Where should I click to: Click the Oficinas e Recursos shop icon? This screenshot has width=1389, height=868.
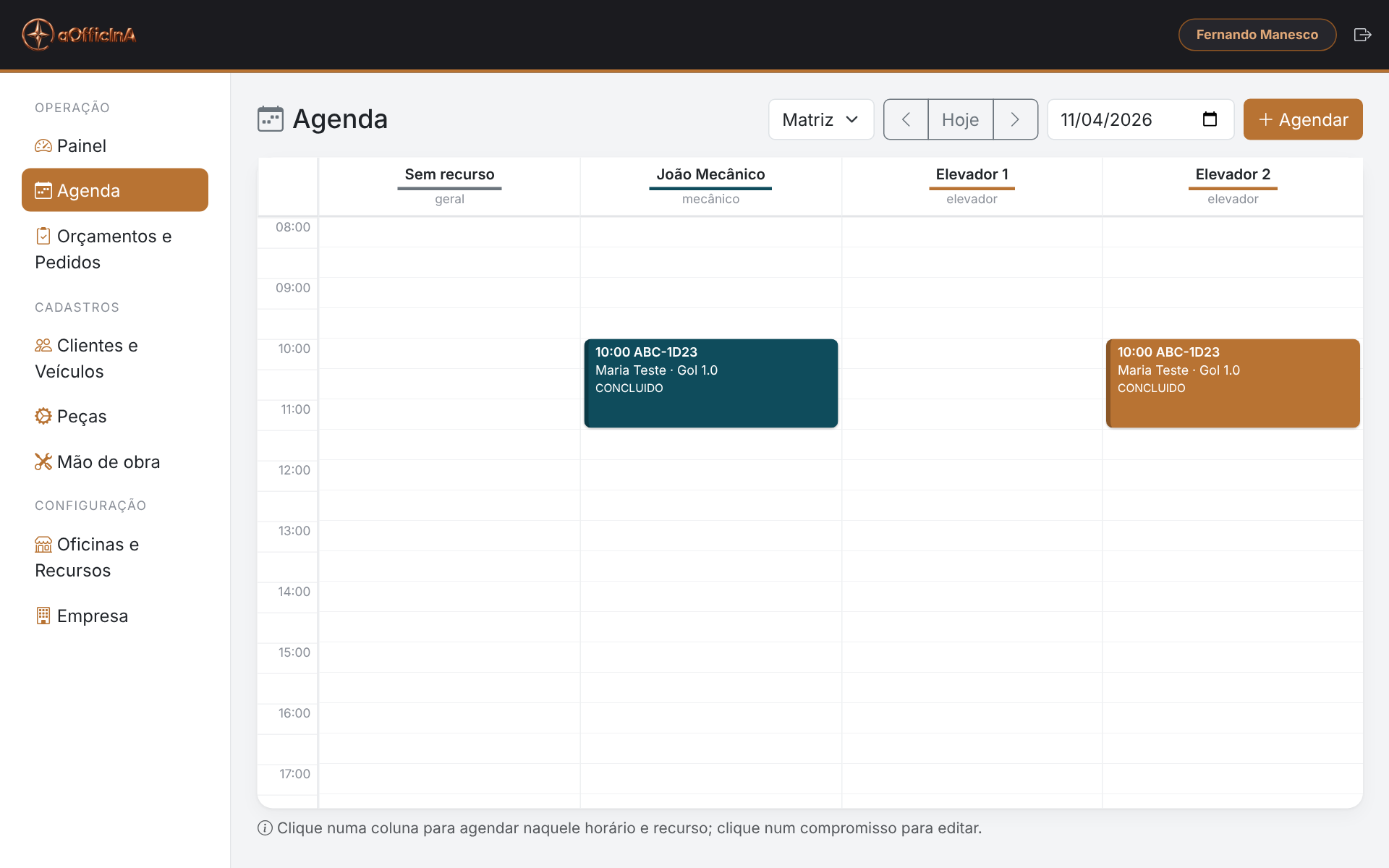(43, 544)
